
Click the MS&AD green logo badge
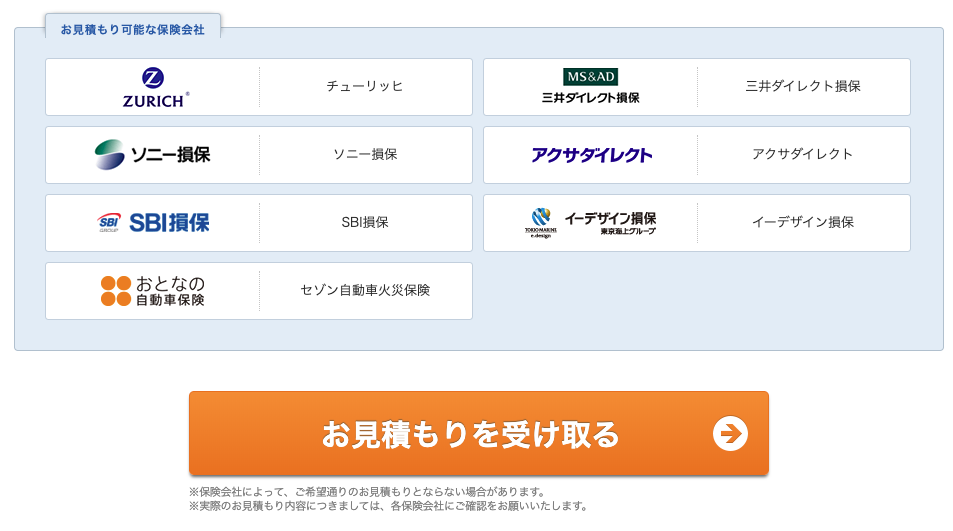pos(590,77)
